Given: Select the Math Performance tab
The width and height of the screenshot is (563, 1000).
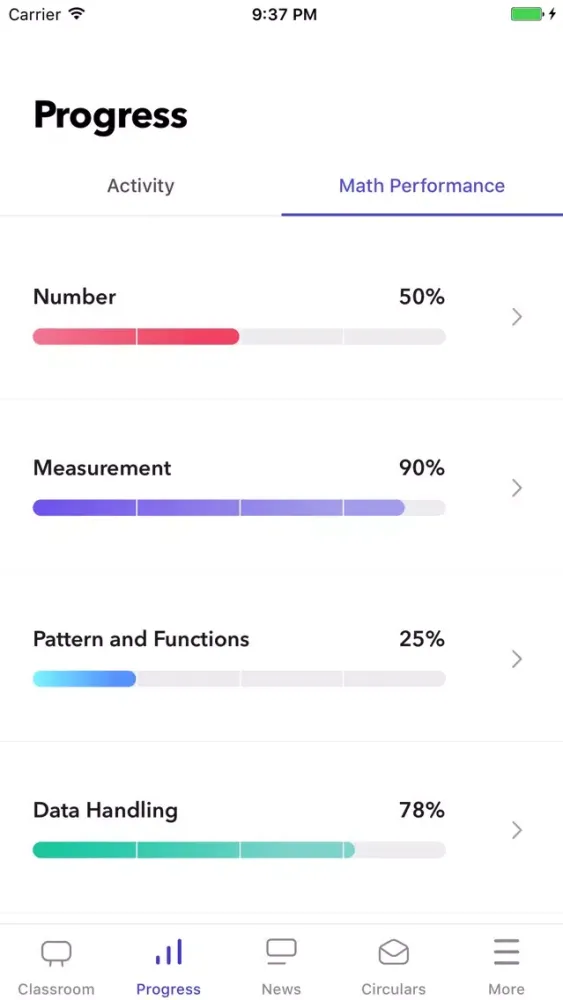Looking at the screenshot, I should 421,186.
